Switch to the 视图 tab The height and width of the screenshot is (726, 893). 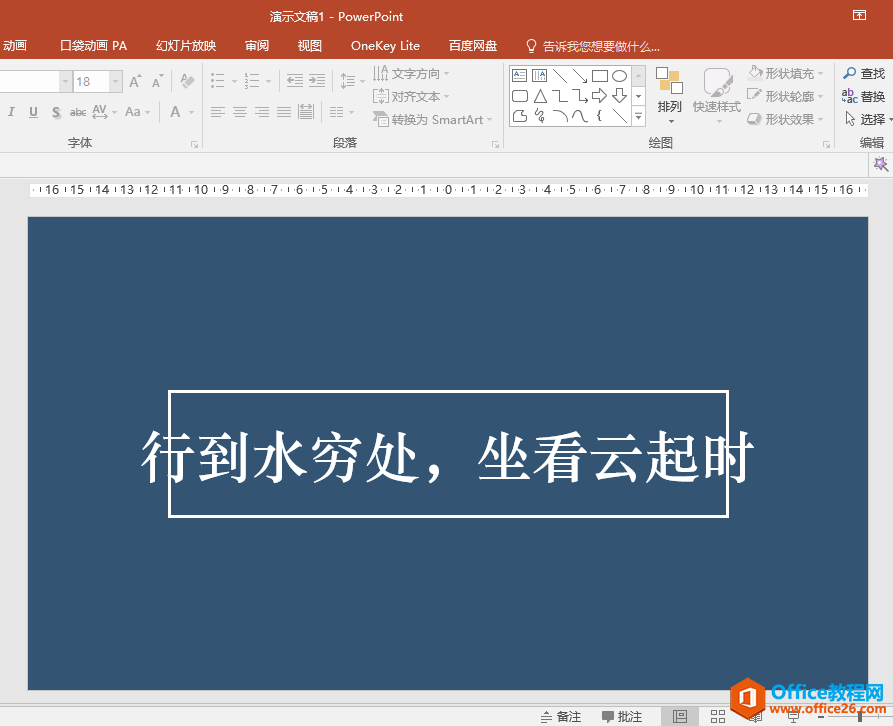tap(310, 46)
